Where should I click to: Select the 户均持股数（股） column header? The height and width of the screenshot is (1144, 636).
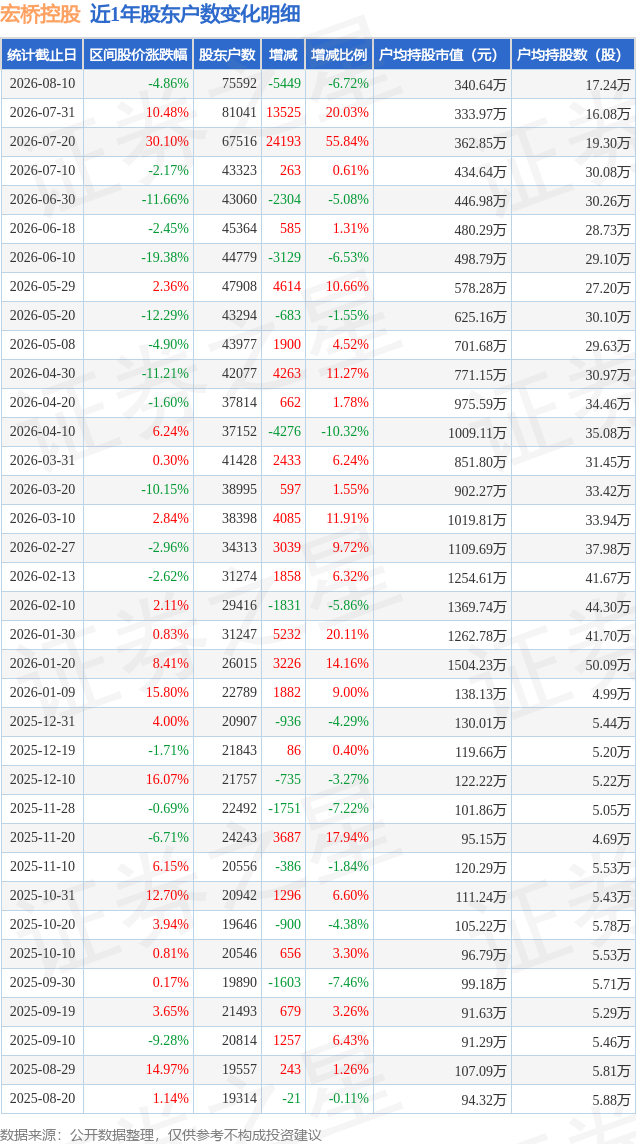coord(573,55)
